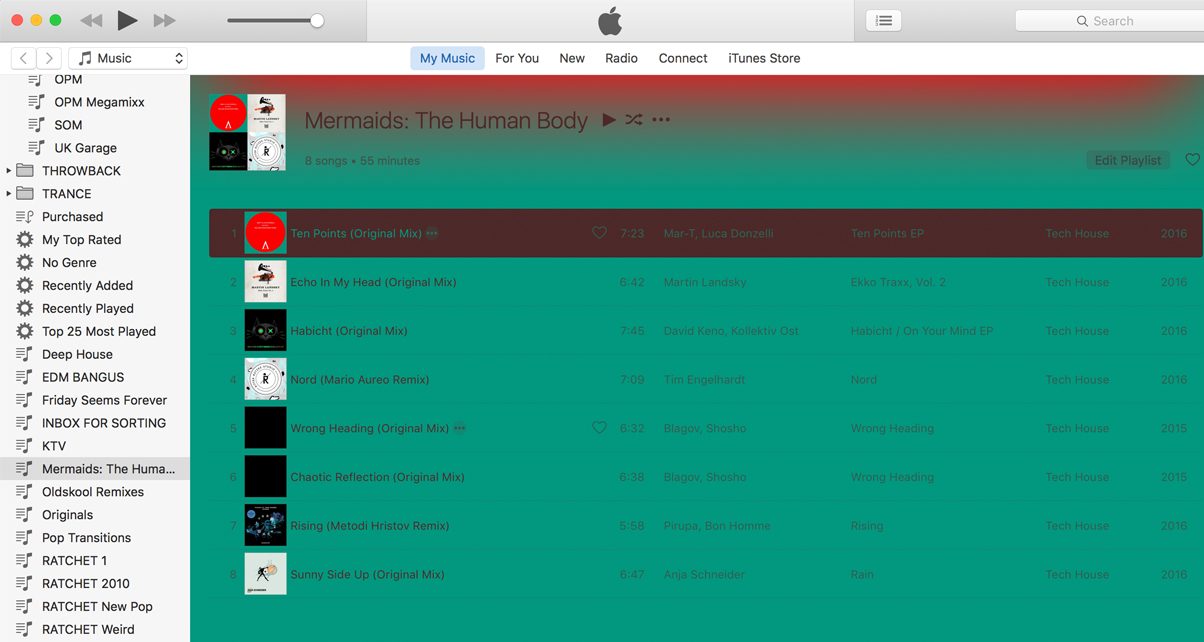Click the back navigation arrow
The image size is (1204, 642).
point(22,58)
